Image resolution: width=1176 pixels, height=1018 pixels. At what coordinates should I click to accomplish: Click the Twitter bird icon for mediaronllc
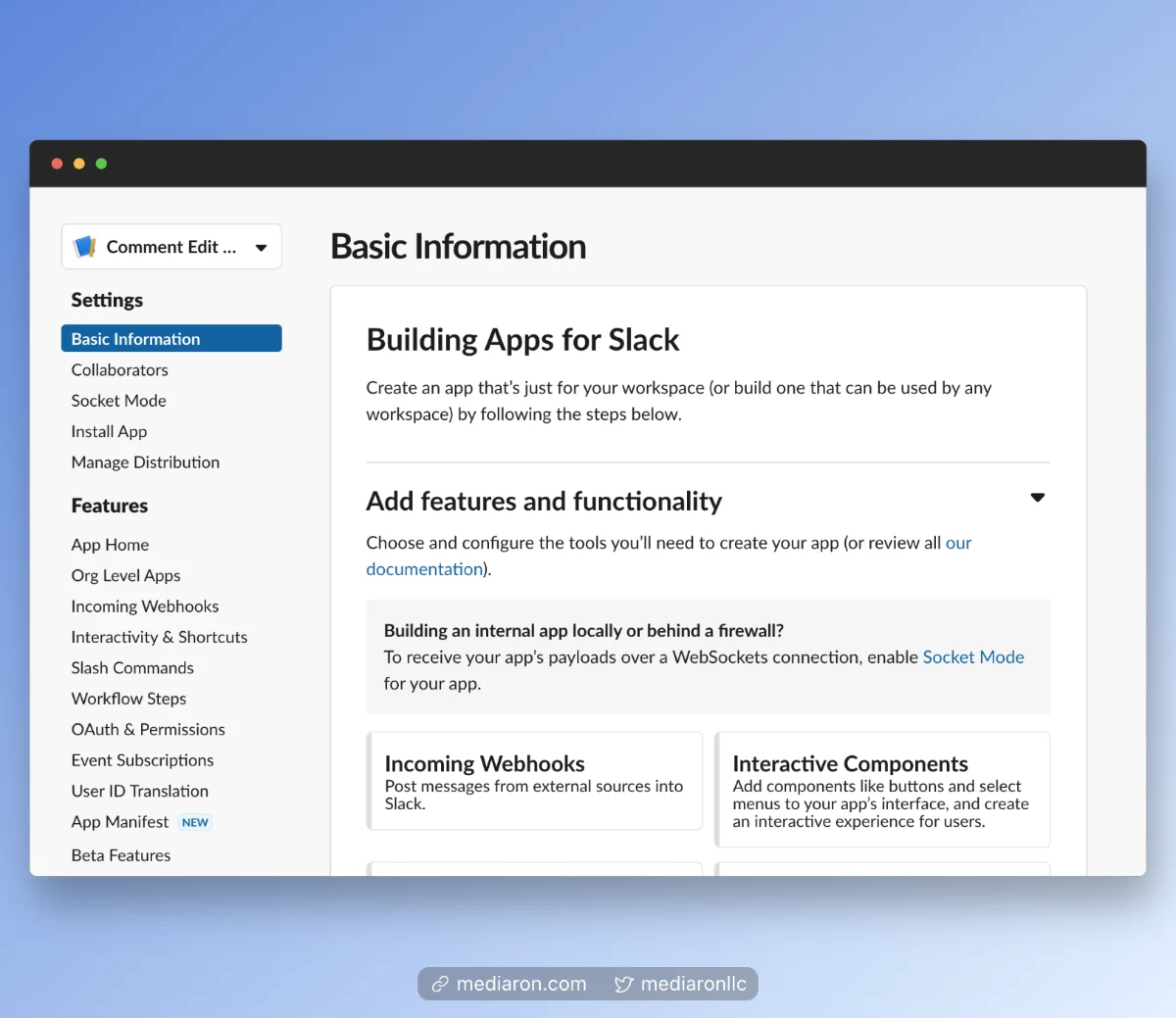tap(623, 984)
